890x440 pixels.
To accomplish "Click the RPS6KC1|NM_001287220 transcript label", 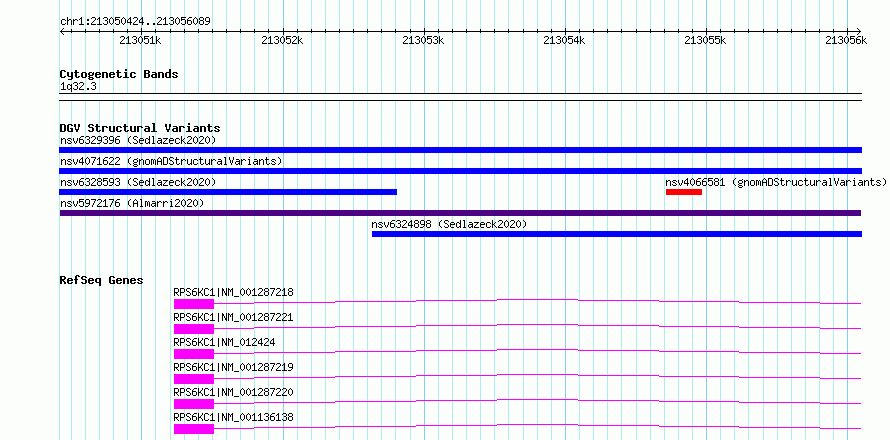I will pyautogui.click(x=233, y=392).
